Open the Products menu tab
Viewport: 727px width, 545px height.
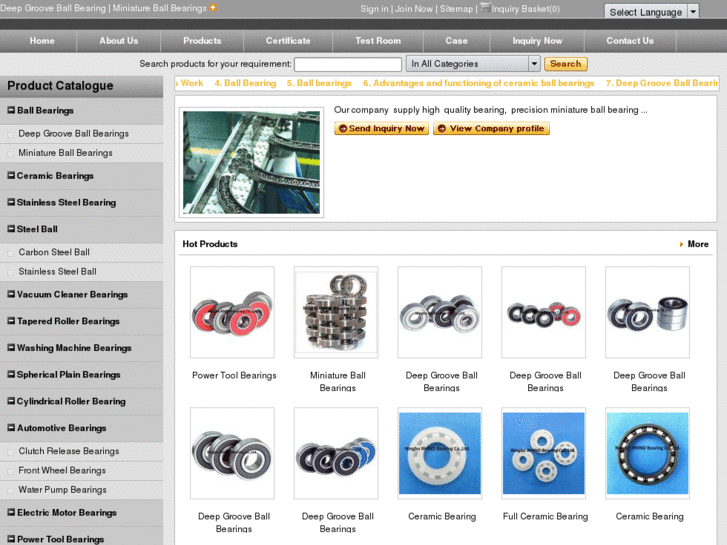[202, 41]
